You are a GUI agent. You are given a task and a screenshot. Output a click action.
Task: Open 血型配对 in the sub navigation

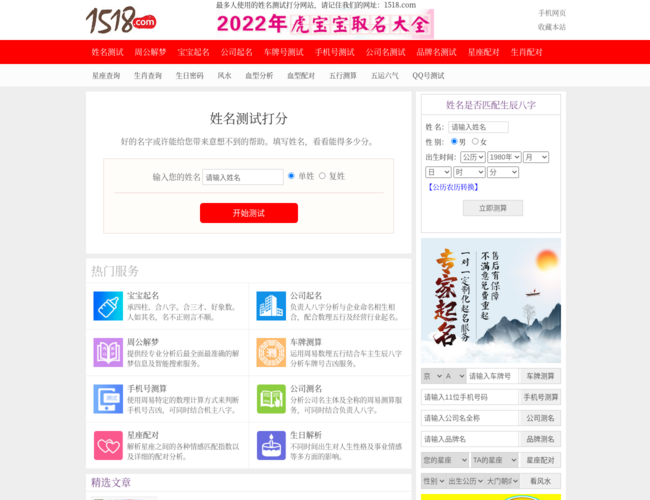click(301, 75)
